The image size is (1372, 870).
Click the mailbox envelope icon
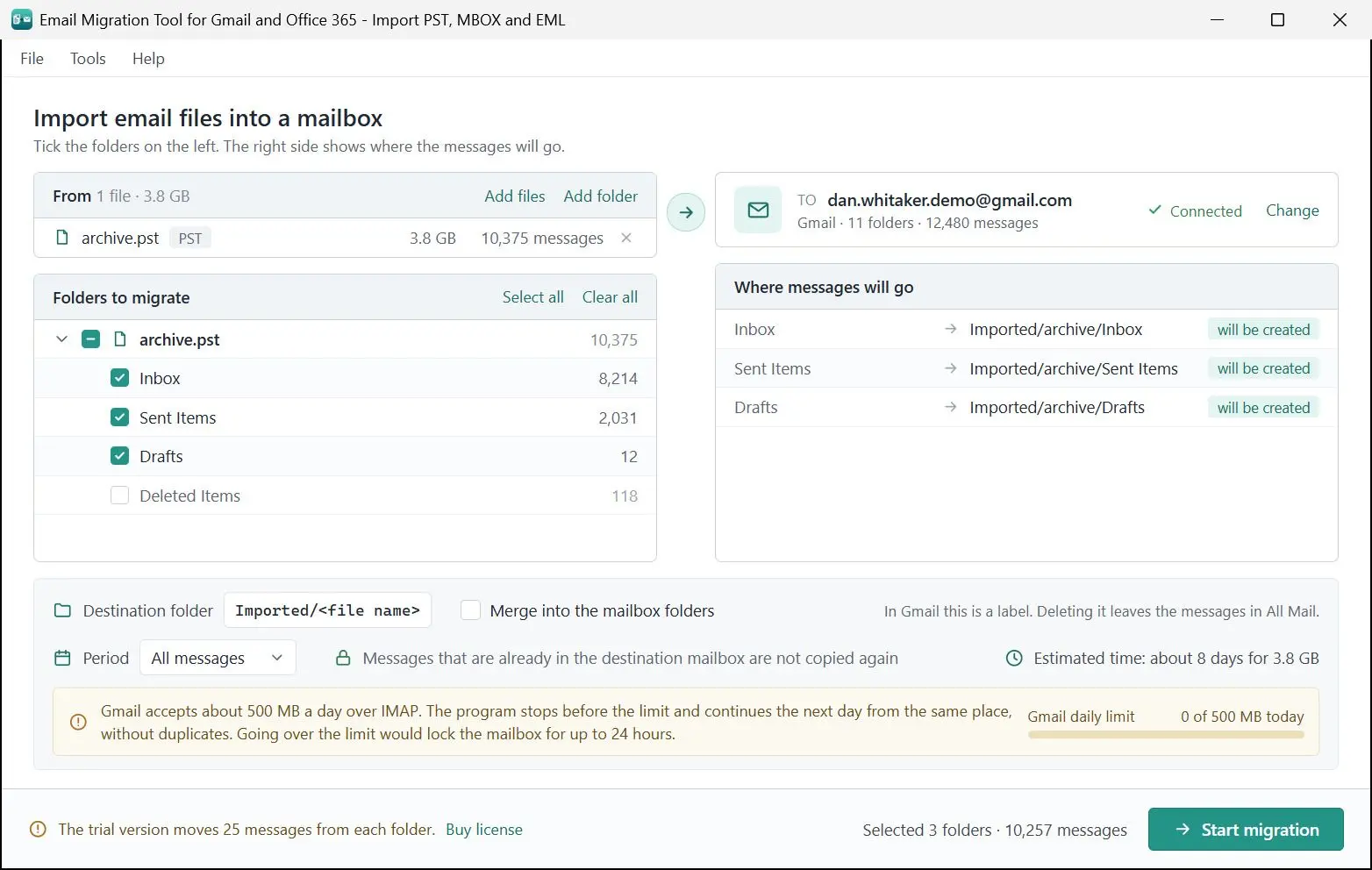pos(758,210)
